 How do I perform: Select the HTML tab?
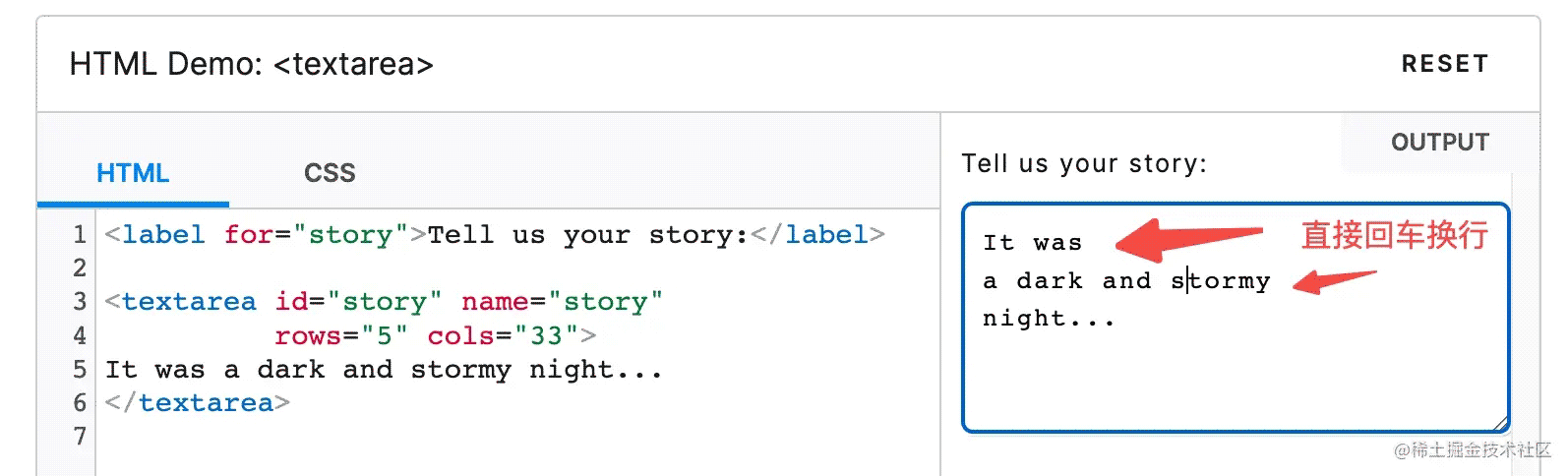pyautogui.click(x=133, y=173)
